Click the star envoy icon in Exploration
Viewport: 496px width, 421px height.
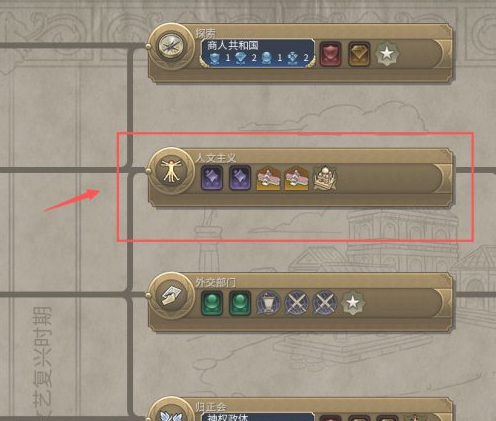tap(387, 53)
